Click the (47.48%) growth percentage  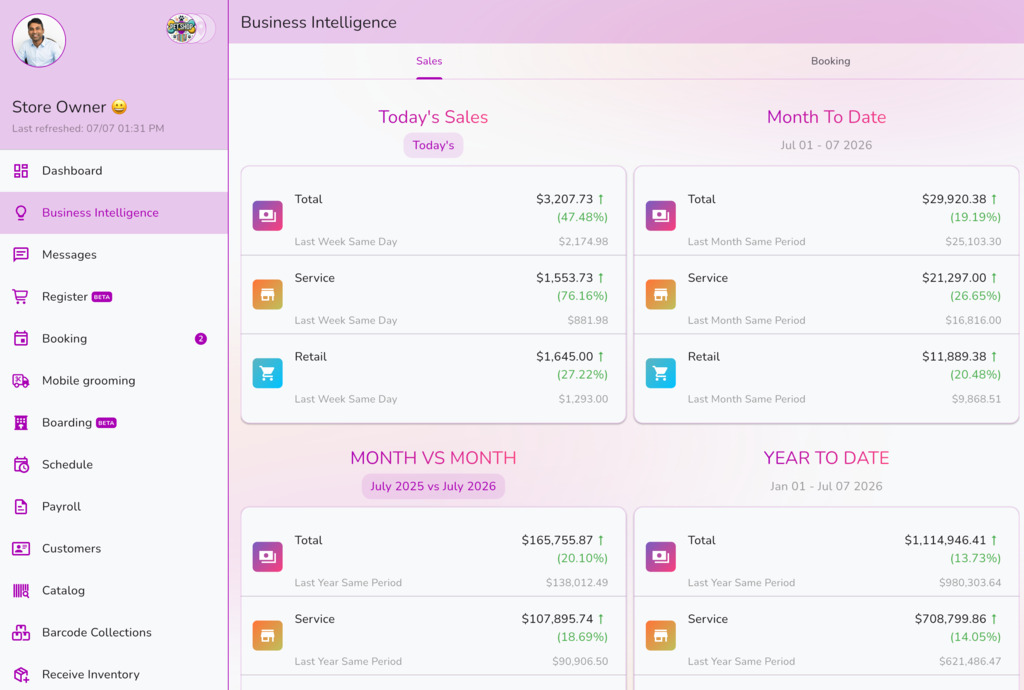click(582, 217)
